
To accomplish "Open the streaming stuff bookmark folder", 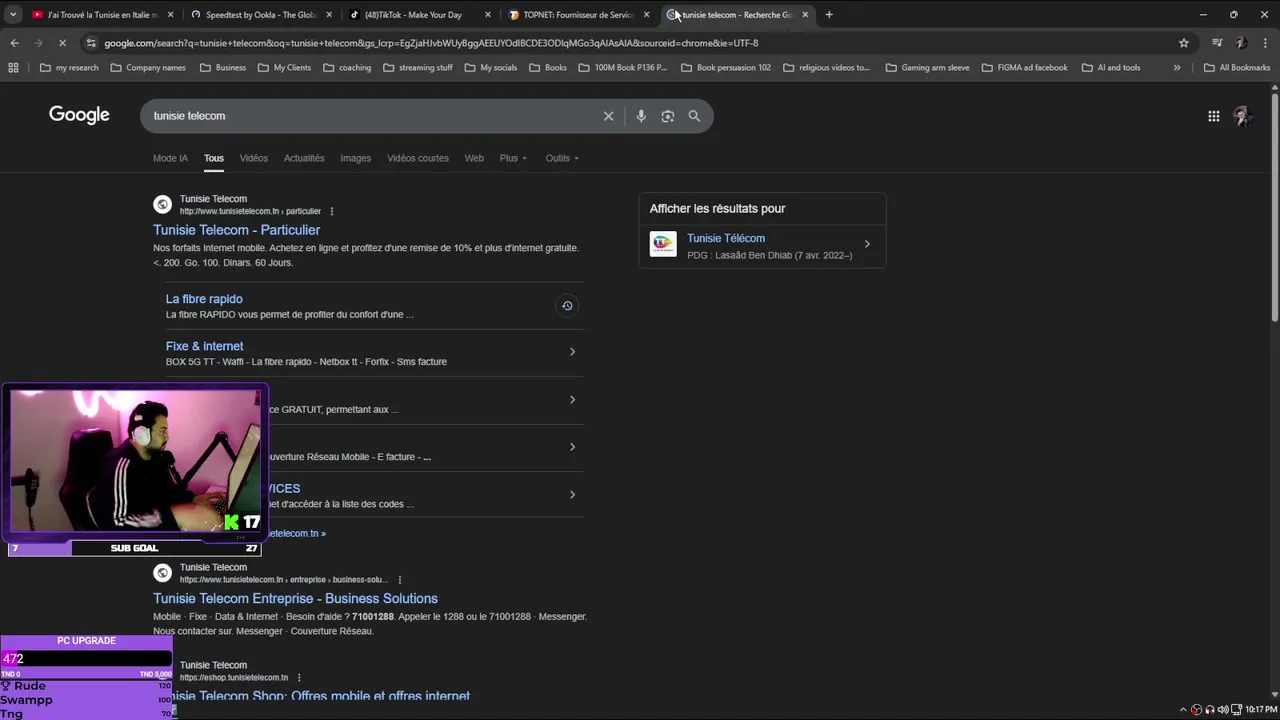I will pos(417,68).
